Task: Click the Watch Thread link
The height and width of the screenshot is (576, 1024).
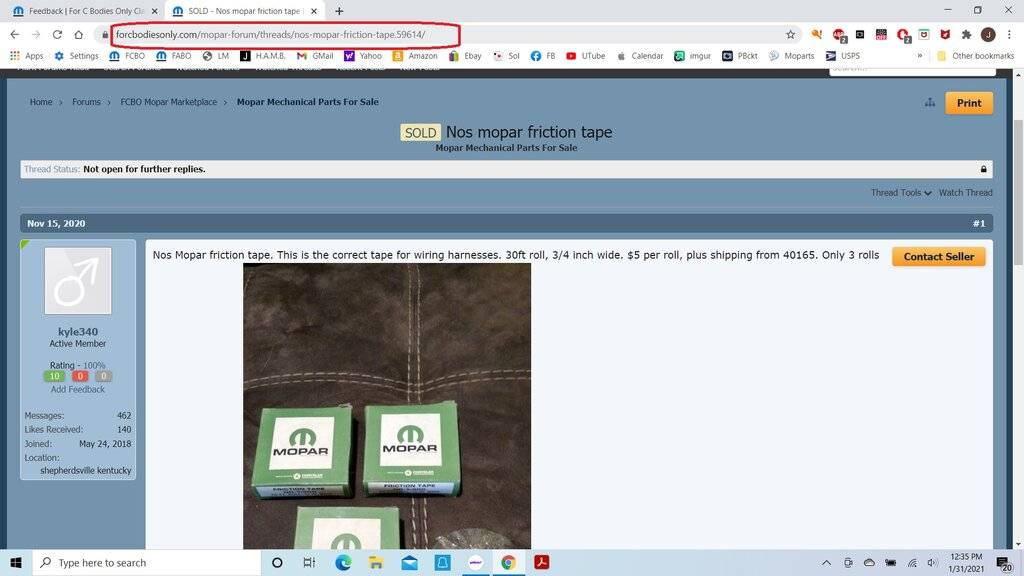Action: click(x=965, y=193)
